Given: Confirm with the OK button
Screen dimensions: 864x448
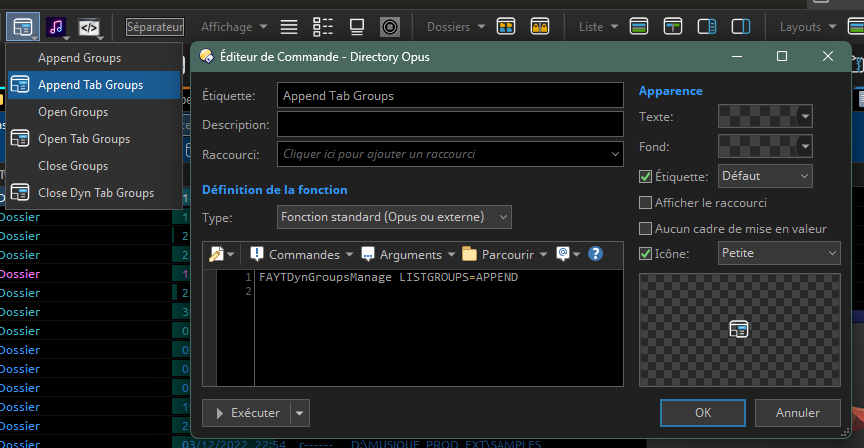Looking at the screenshot, I should (x=703, y=413).
